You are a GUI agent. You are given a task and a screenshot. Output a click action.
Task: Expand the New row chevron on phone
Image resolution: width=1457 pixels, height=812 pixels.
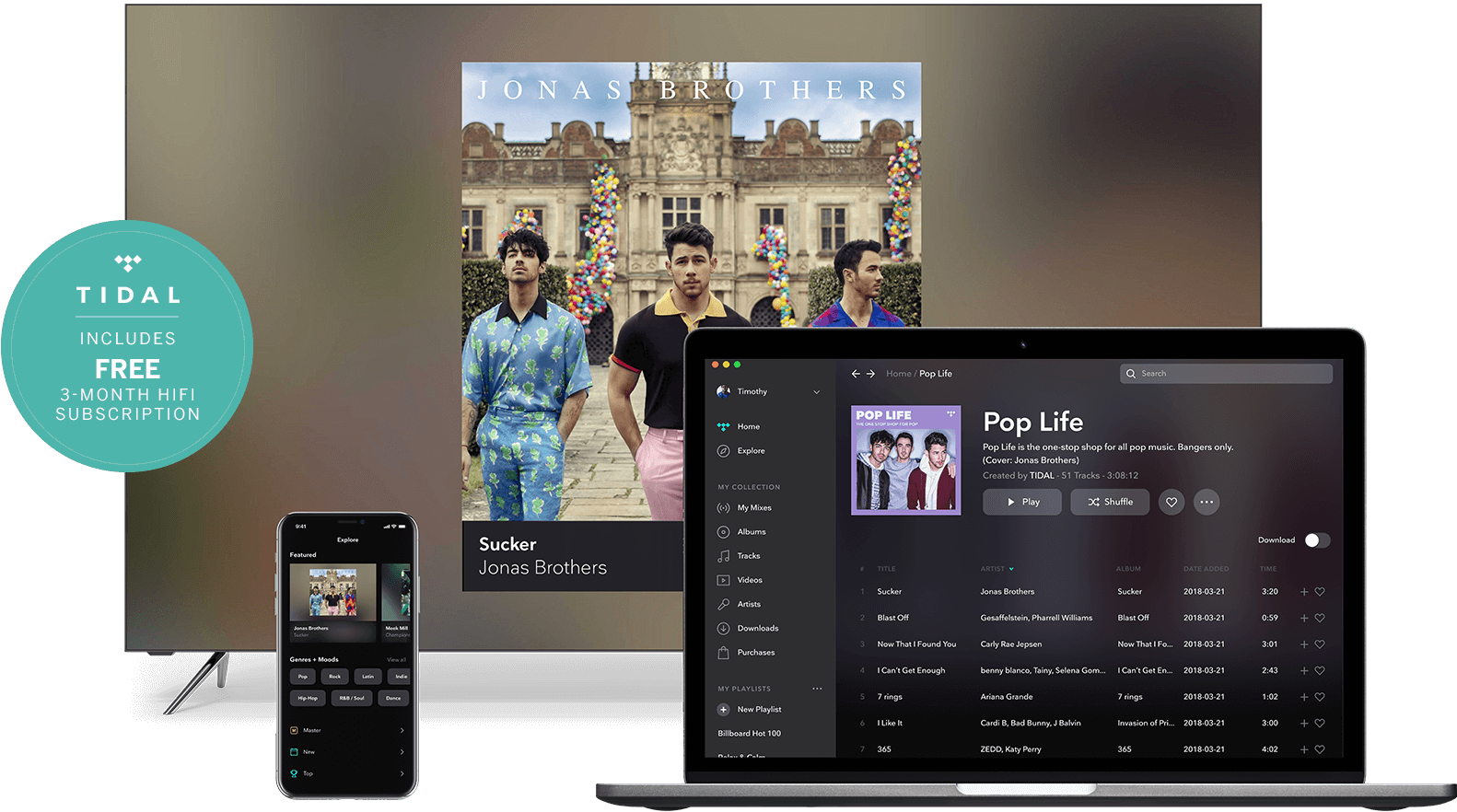coord(402,751)
